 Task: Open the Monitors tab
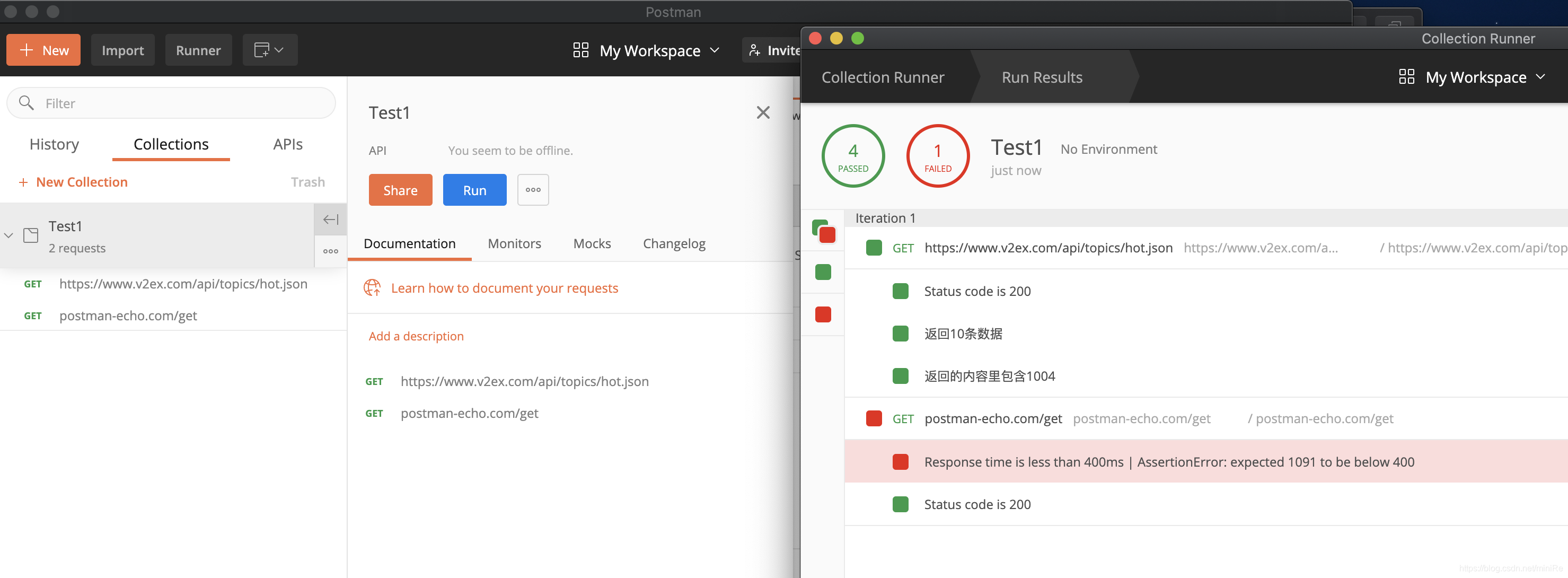tap(514, 243)
